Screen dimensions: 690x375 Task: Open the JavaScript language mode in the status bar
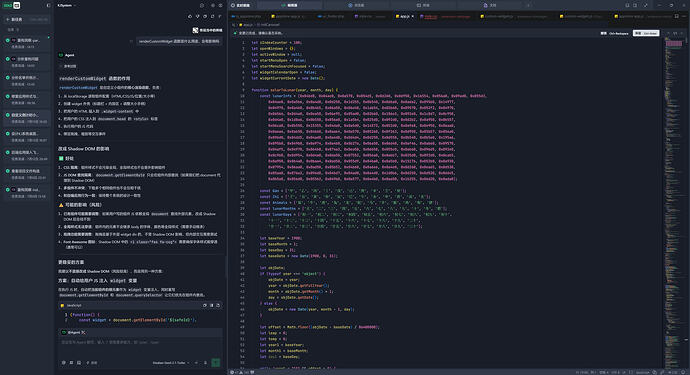[643, 372]
